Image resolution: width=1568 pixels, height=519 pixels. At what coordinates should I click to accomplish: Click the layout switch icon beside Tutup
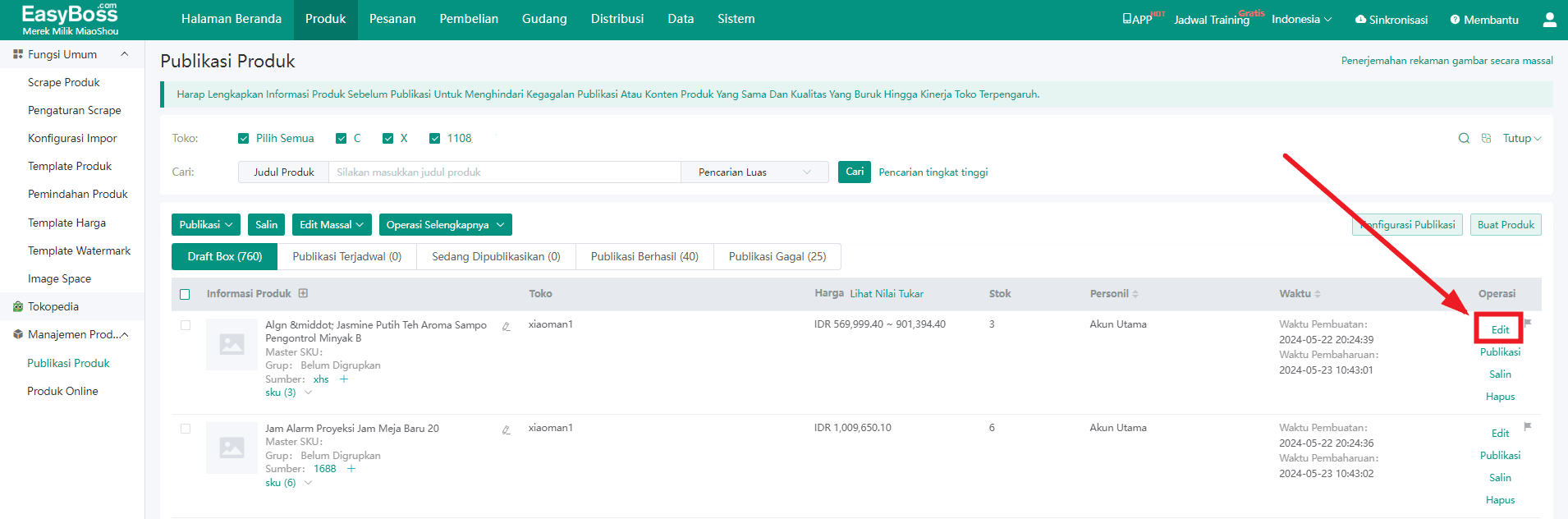coord(1486,138)
